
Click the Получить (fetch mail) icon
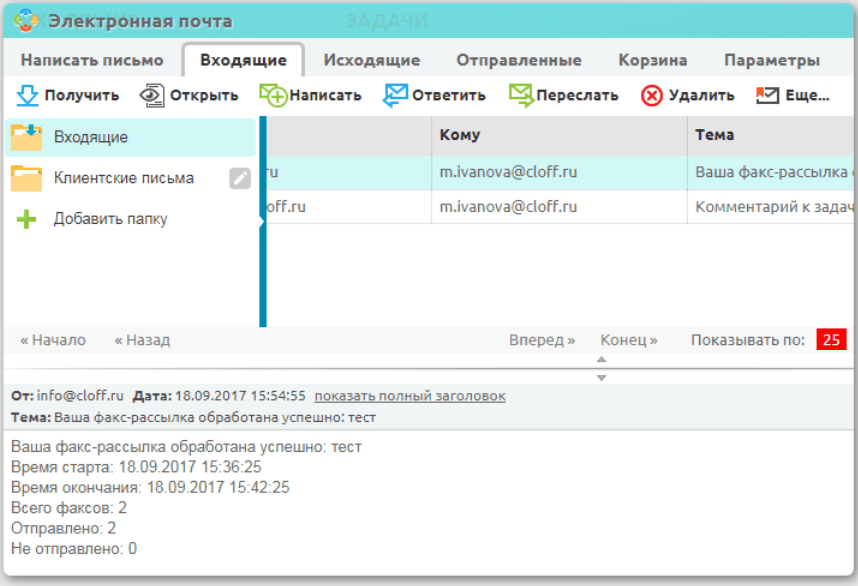point(25,95)
